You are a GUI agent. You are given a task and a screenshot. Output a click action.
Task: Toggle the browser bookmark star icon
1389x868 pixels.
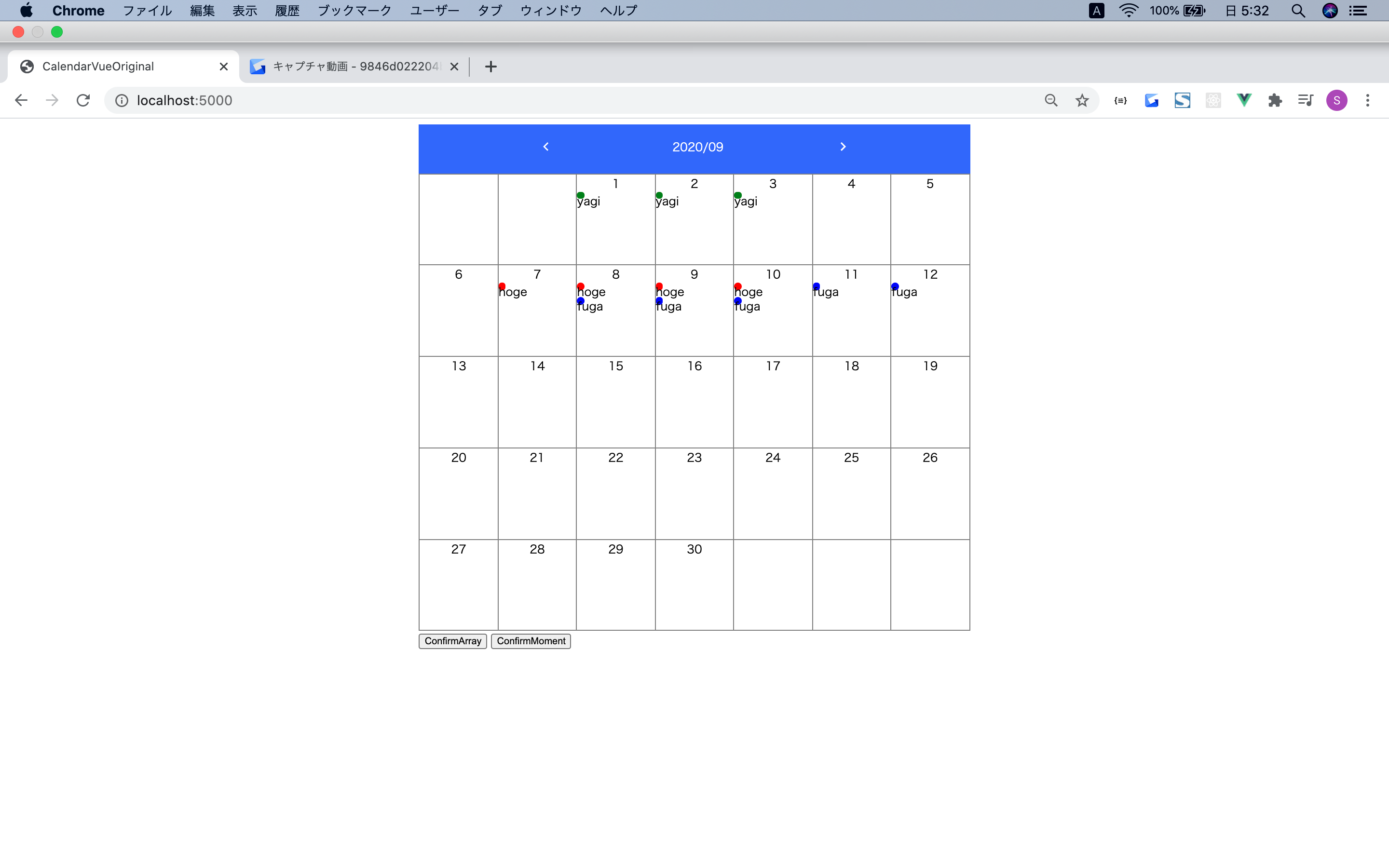1083,100
